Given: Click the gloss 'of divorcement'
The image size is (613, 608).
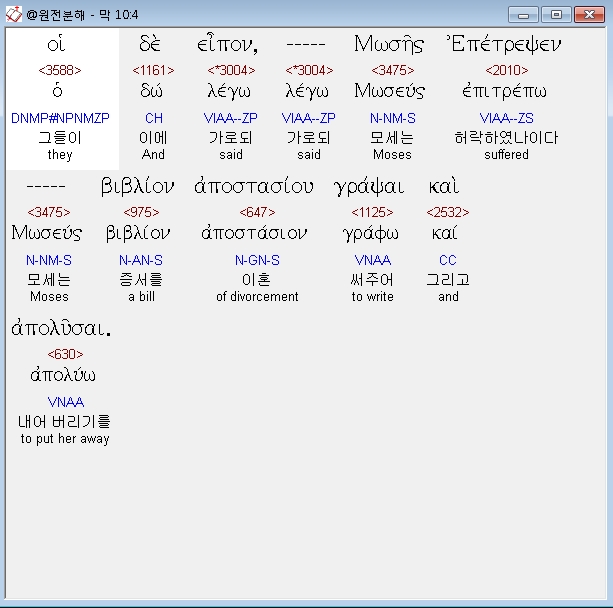Looking at the screenshot, I should click(x=257, y=296).
